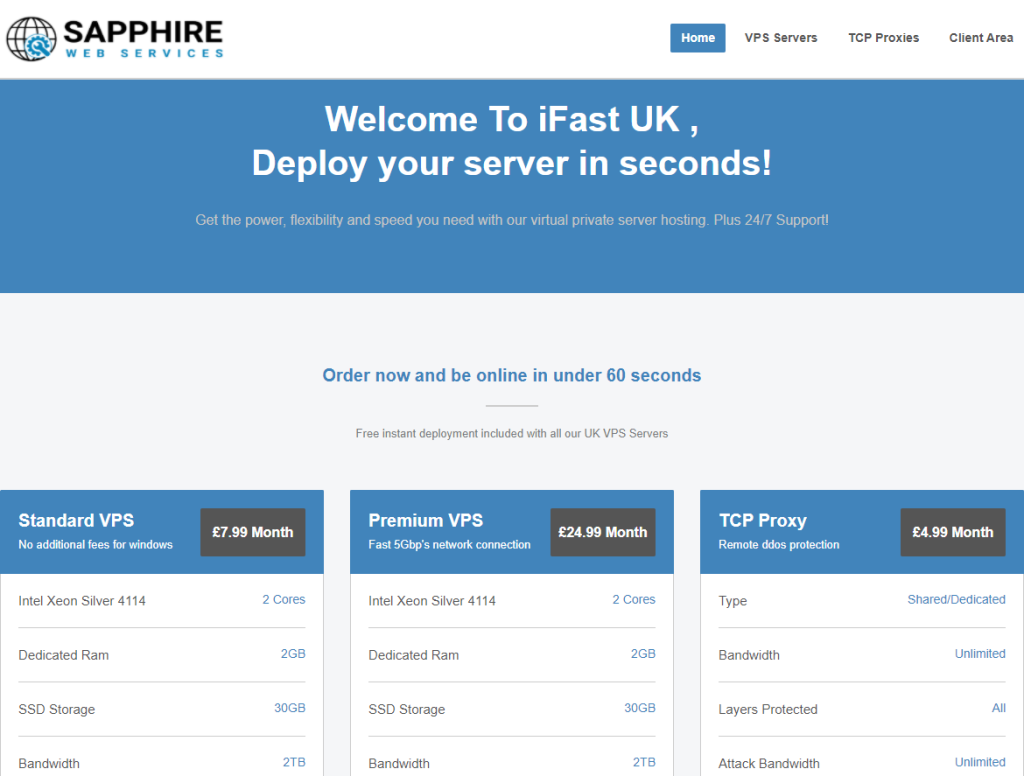This screenshot has width=1024, height=776.
Task: Click '2GB' Dedicated Ram in Standard VPS
Action: (x=293, y=654)
